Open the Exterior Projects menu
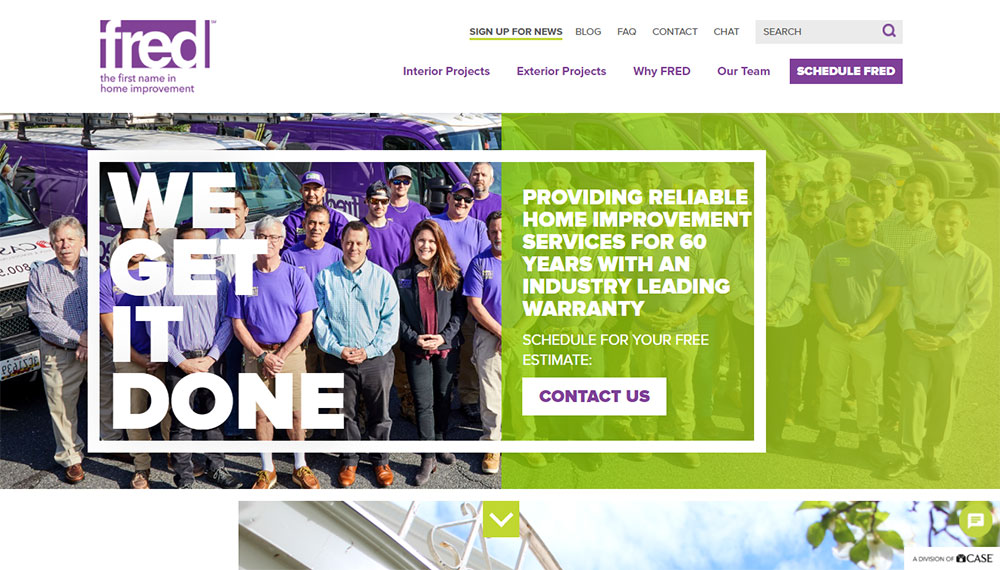Screen dimensions: 1000x570 561,71
